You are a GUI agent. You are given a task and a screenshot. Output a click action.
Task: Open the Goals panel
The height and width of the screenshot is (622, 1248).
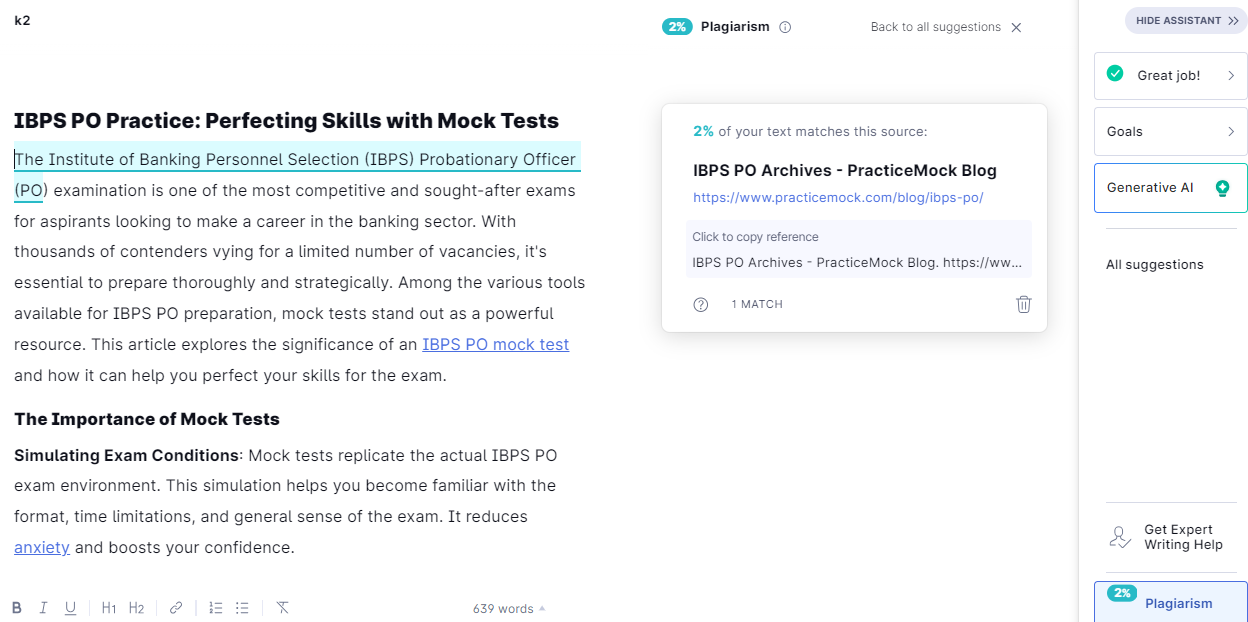pyautogui.click(x=1171, y=131)
